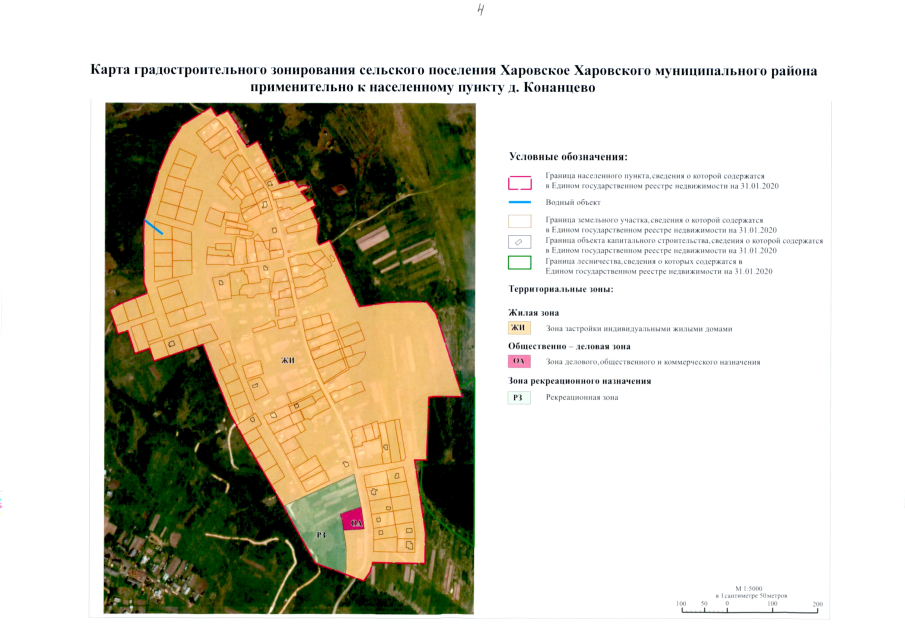Click the 'Рекреационная зона' legend text
Viewport: 905px width, 640px height.
(x=582, y=397)
